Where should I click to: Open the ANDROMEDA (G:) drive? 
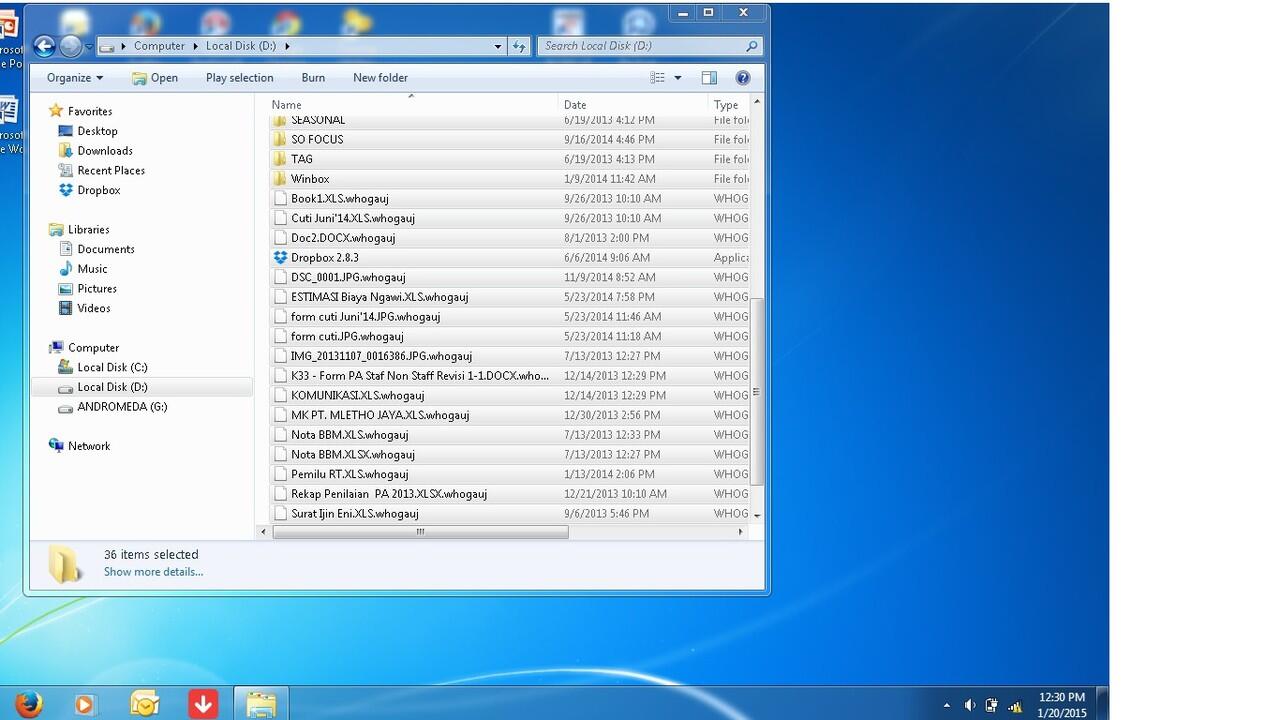pos(122,407)
